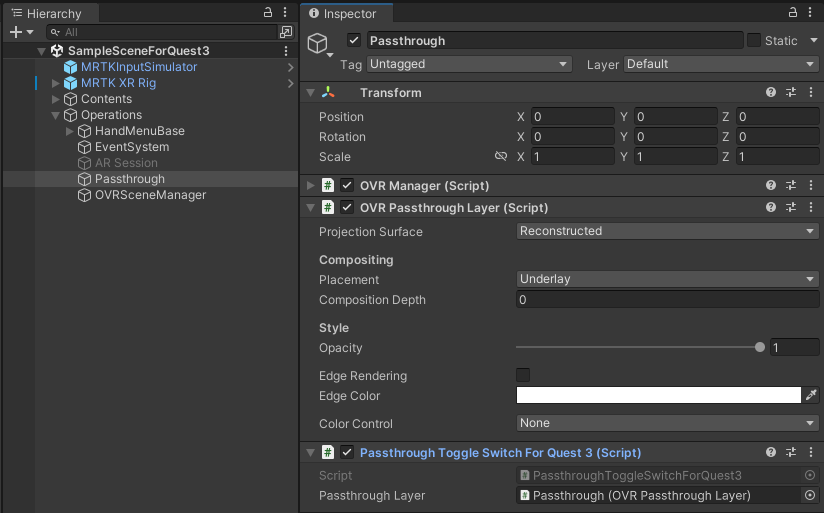Click the white Edge Color swatch
Screen dimensions: 824x513
click(x=659, y=396)
